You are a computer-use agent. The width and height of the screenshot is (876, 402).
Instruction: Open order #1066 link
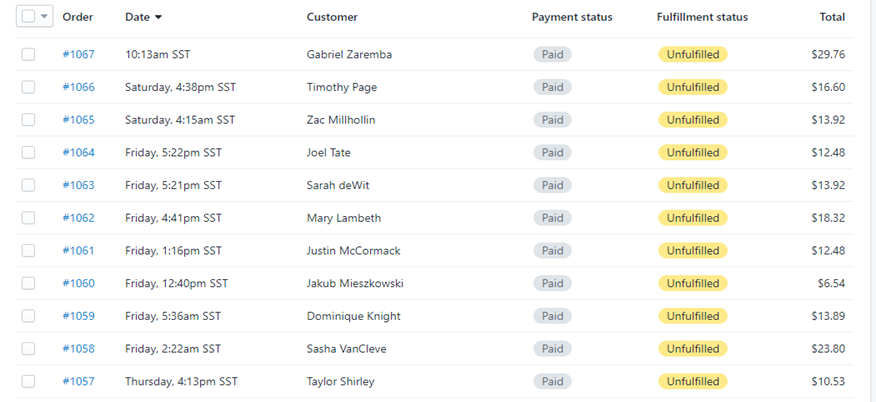(78, 87)
